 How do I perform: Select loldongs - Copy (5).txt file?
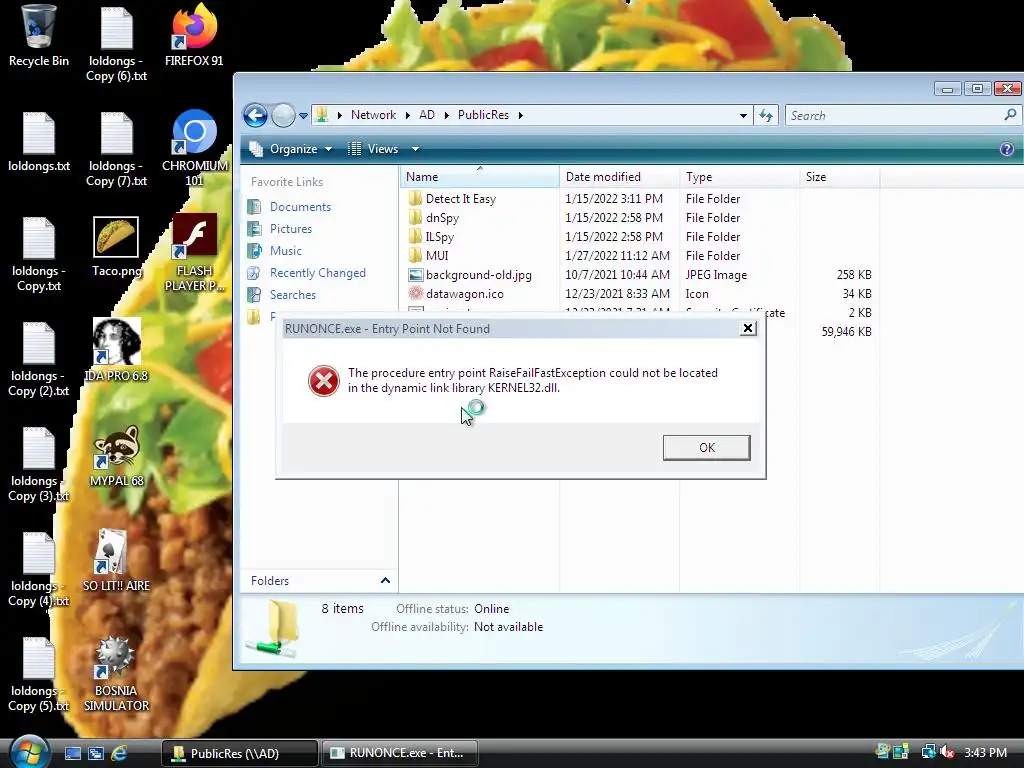(x=39, y=674)
